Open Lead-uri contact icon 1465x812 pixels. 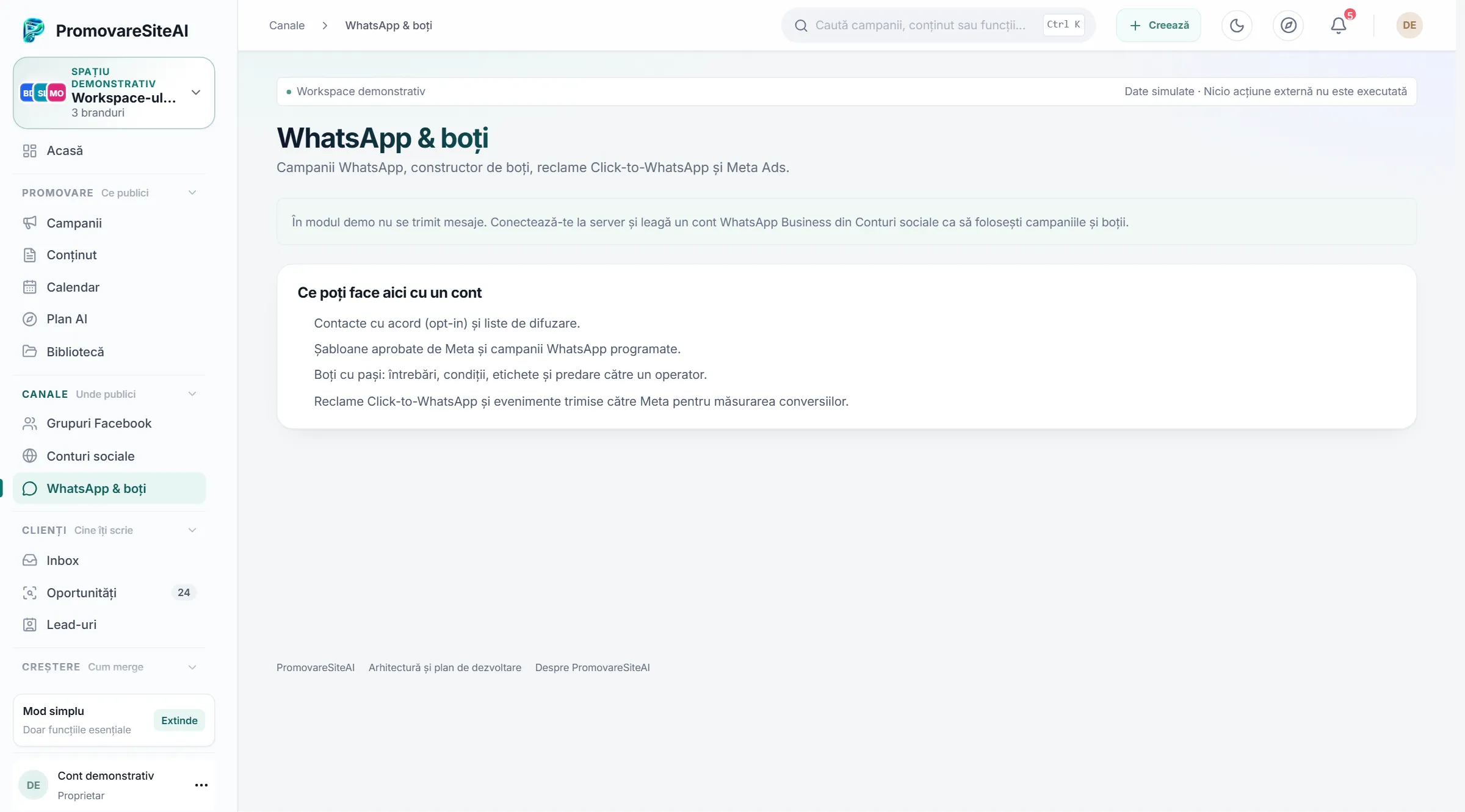click(x=29, y=625)
